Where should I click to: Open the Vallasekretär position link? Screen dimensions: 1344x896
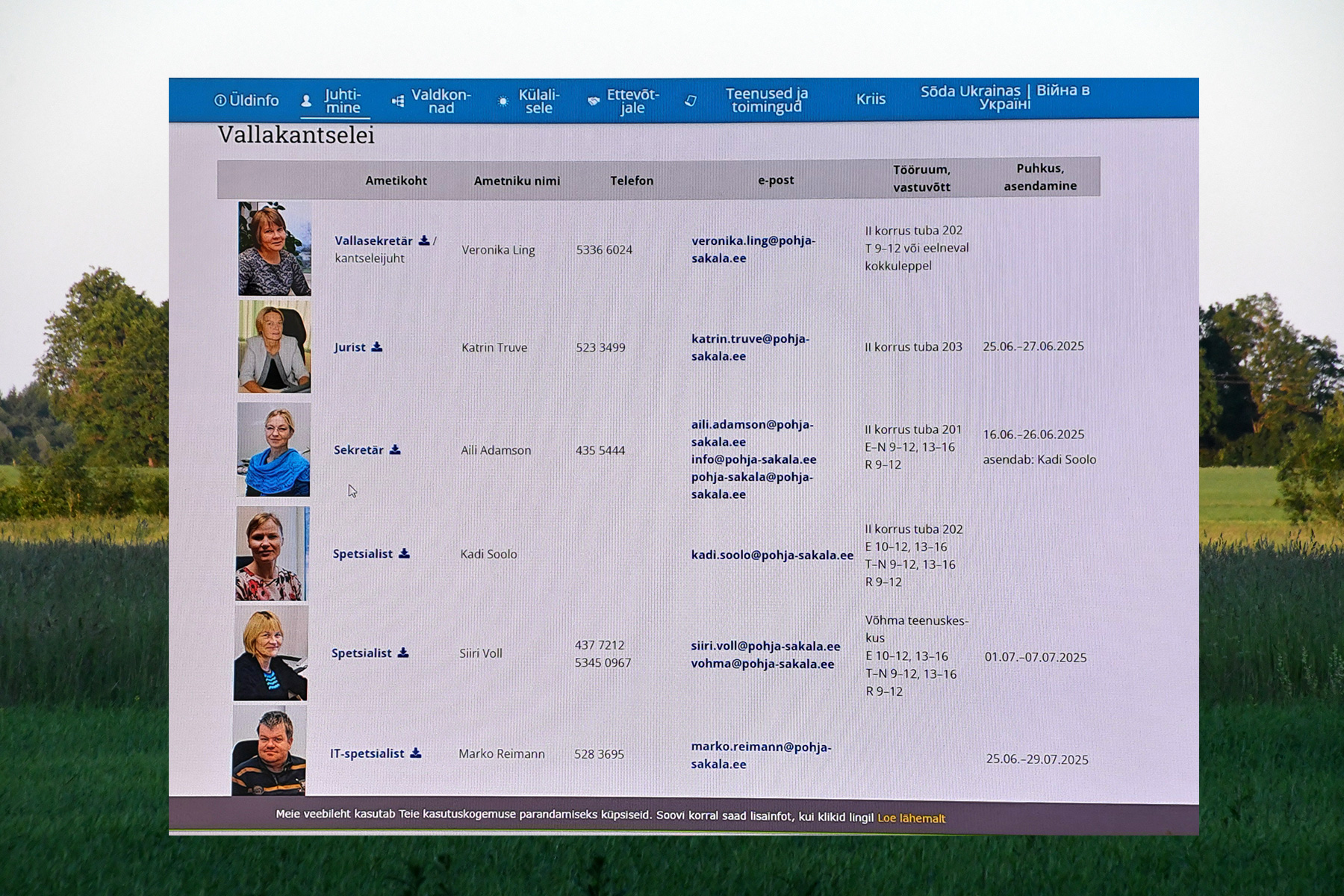tap(373, 240)
